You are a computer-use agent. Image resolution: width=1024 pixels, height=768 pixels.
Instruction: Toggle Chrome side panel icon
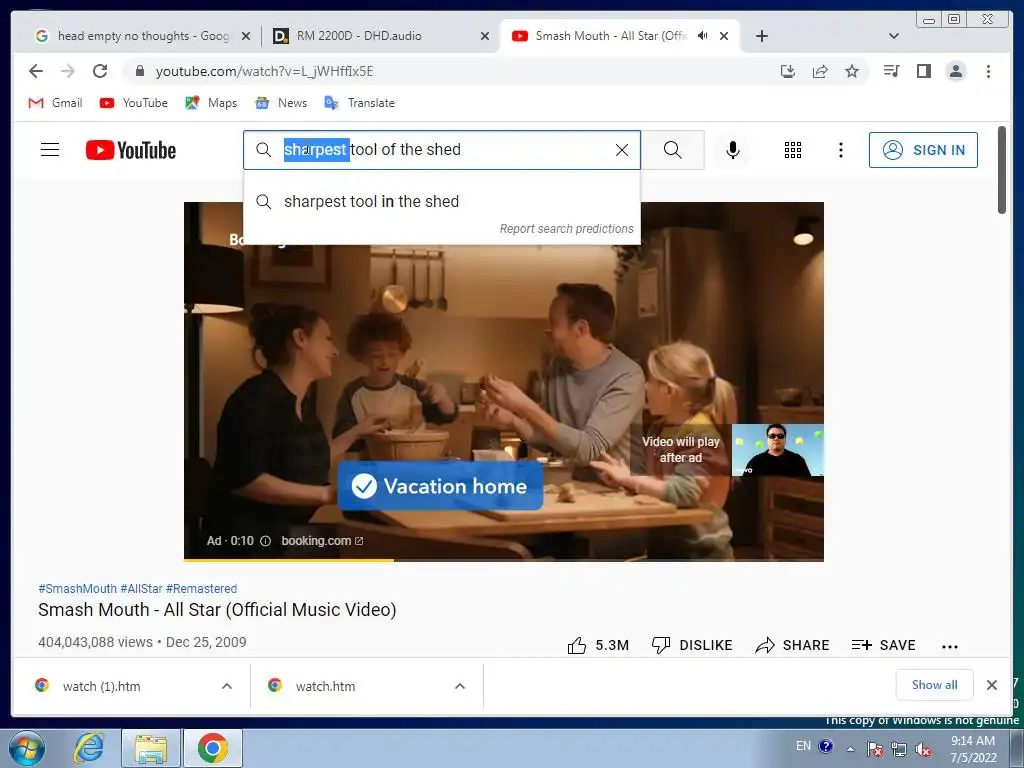(923, 71)
